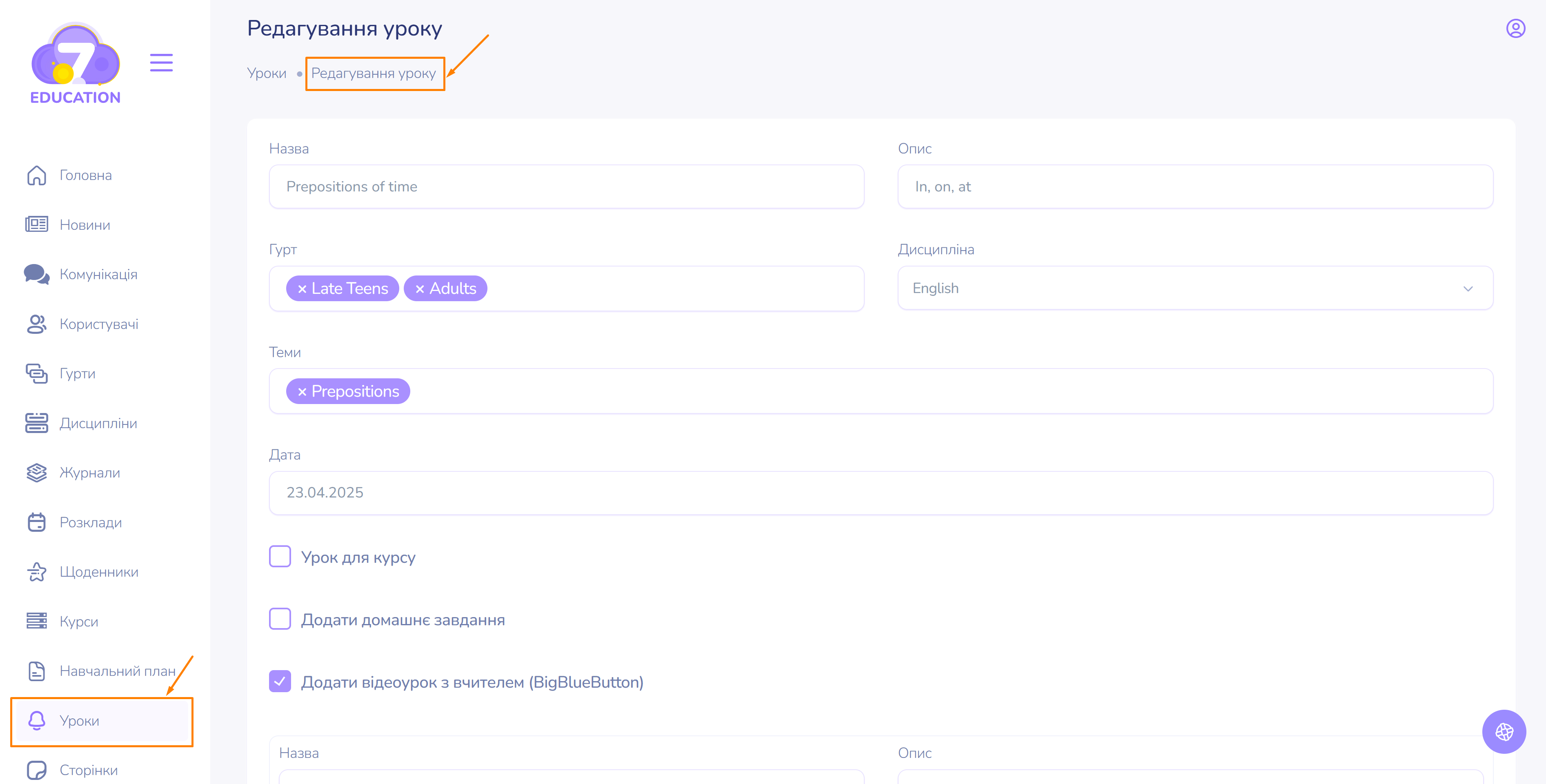Toggle the hamburger sidebar menu
Screen dimensions: 1546x784
point(161,62)
